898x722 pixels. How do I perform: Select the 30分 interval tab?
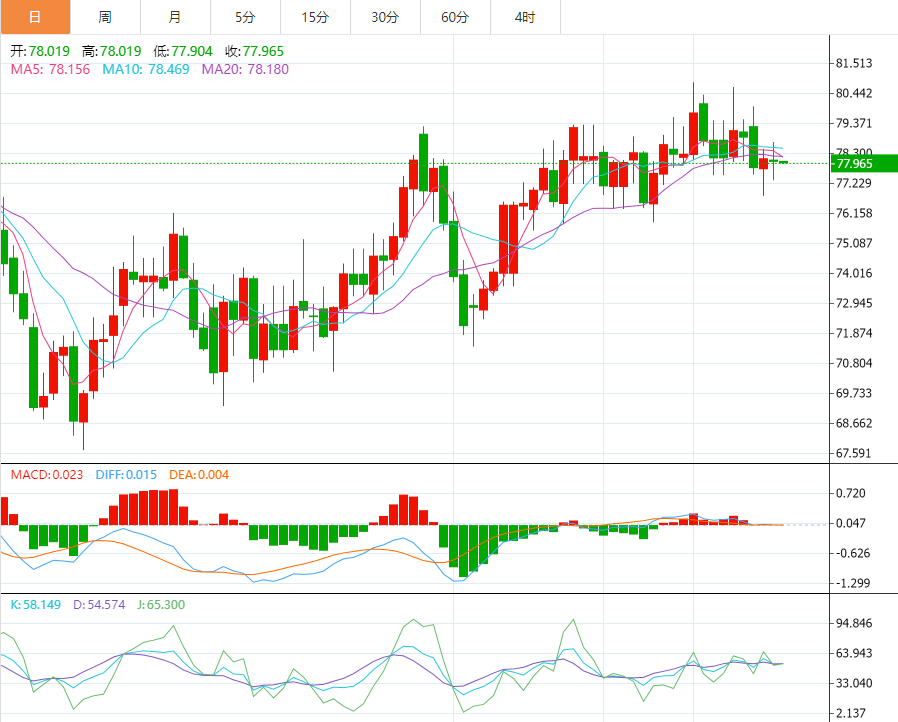385,17
